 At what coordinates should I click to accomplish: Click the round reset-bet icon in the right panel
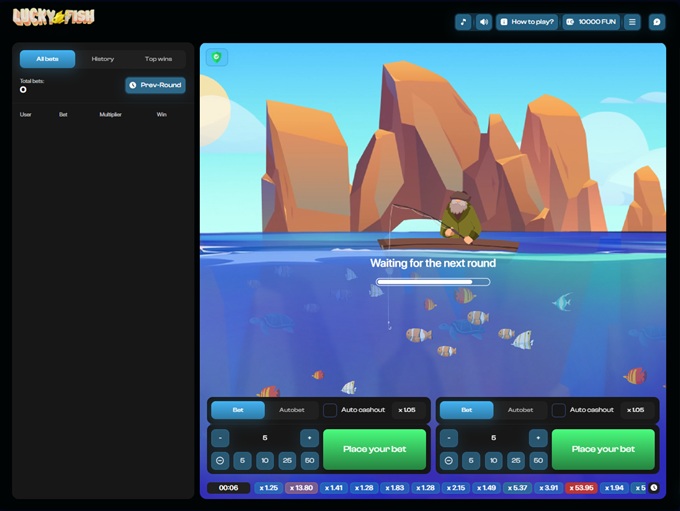point(449,461)
